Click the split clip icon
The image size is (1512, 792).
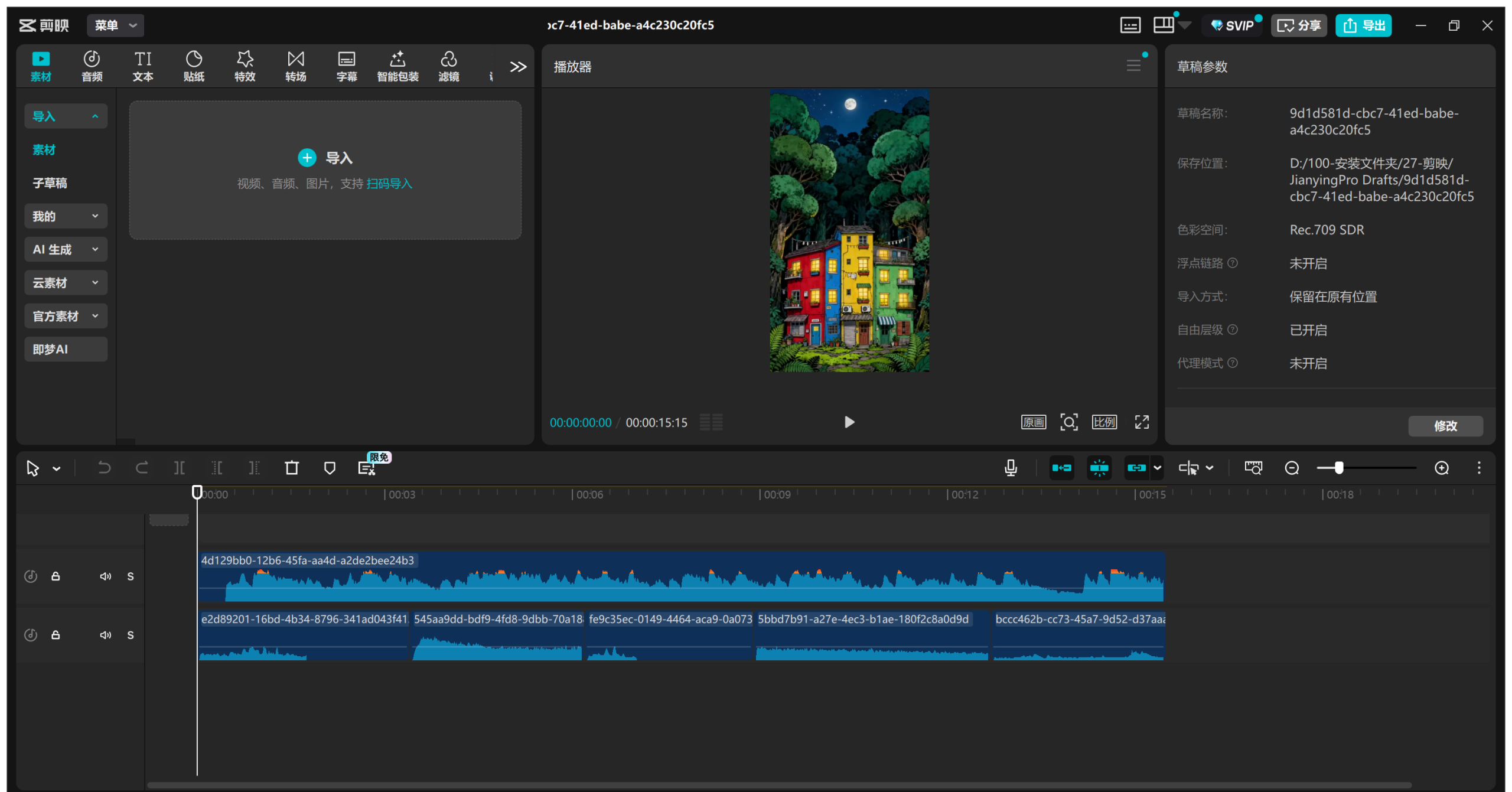click(x=180, y=468)
